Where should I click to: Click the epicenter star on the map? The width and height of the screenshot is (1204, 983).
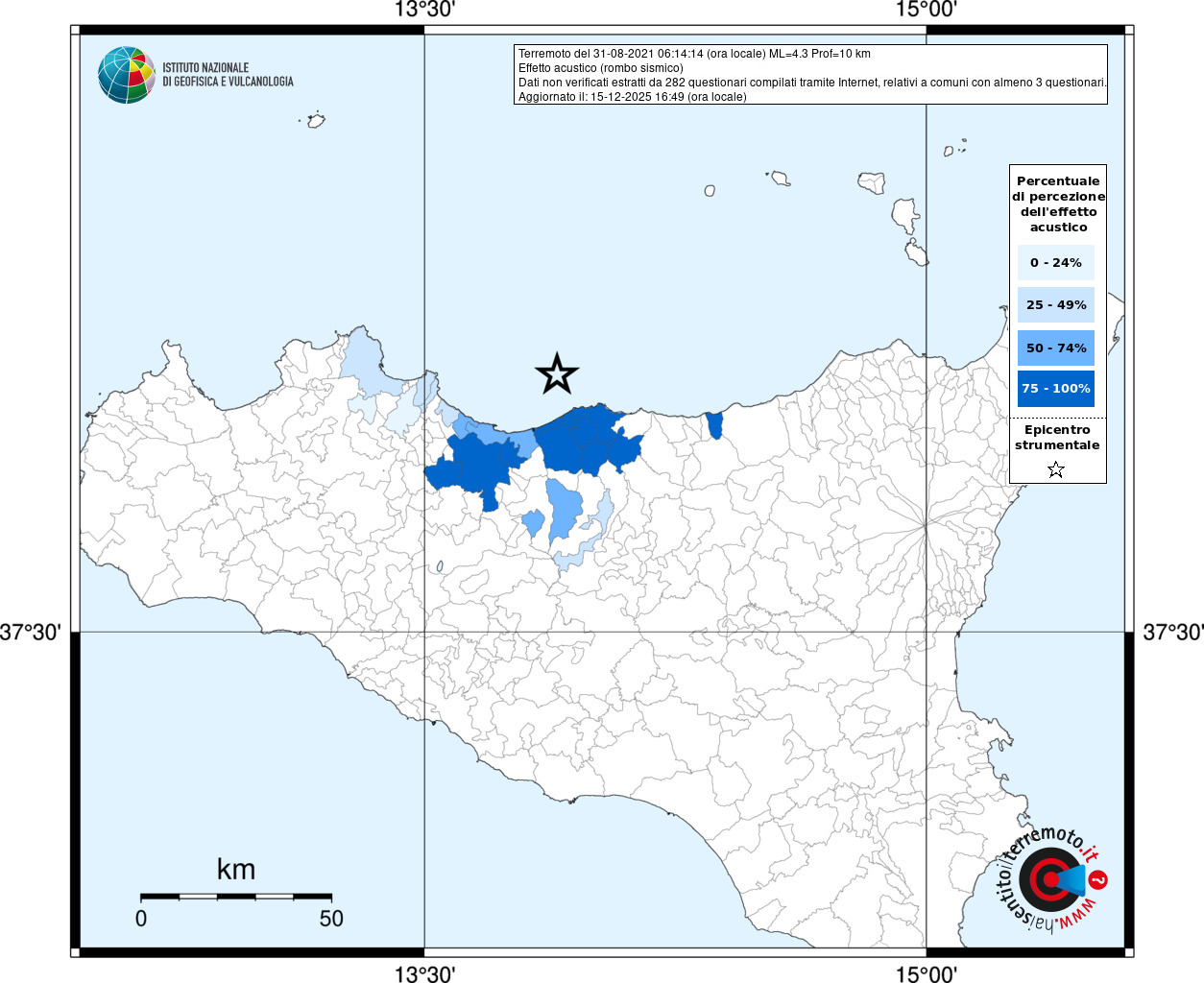(x=557, y=373)
